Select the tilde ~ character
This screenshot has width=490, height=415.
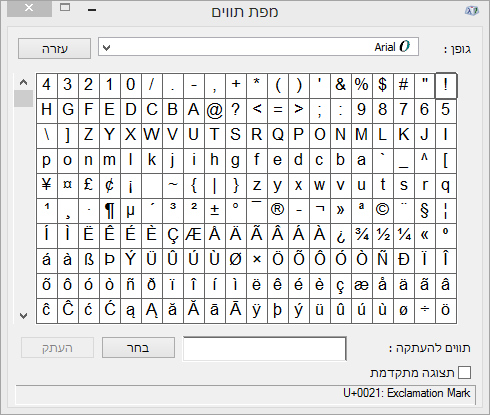(x=173, y=186)
